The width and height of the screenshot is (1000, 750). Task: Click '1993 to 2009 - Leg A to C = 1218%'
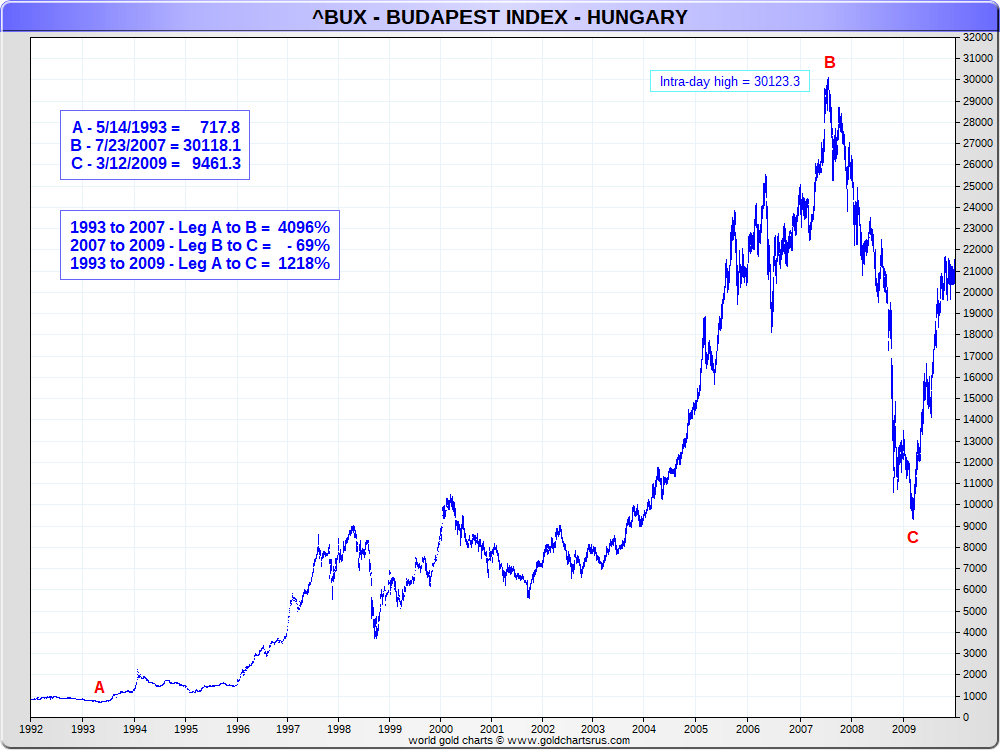200,263
